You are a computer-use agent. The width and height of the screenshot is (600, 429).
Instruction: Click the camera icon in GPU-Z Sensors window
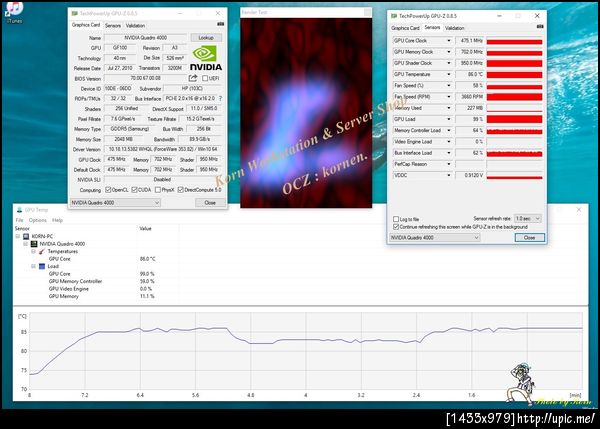[540, 26]
